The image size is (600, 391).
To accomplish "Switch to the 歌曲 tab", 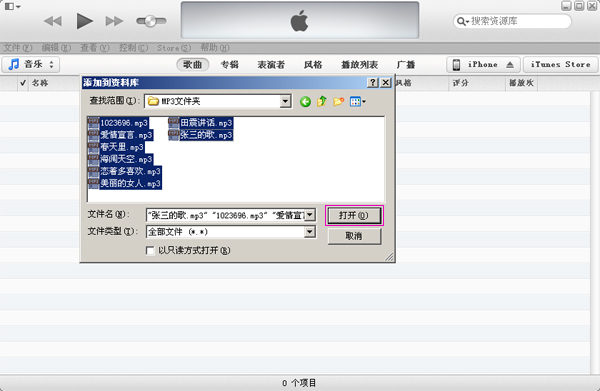I will (x=192, y=65).
